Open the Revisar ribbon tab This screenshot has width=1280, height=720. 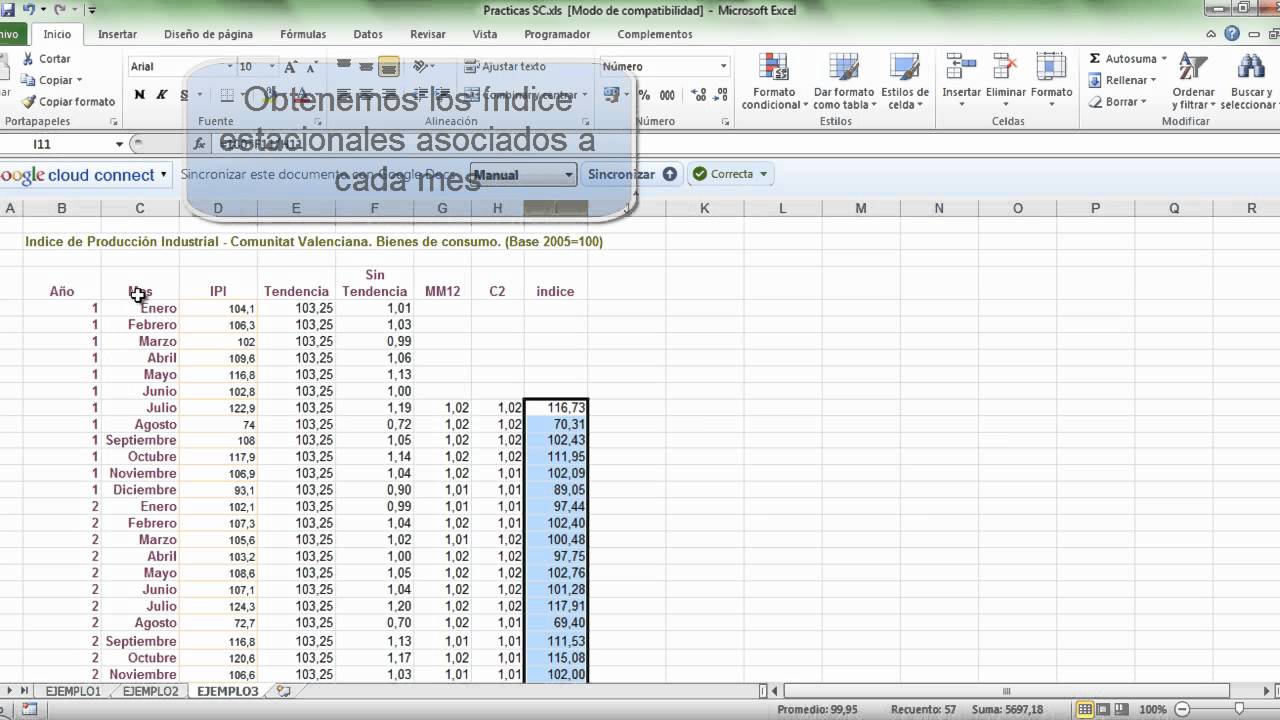tap(428, 34)
